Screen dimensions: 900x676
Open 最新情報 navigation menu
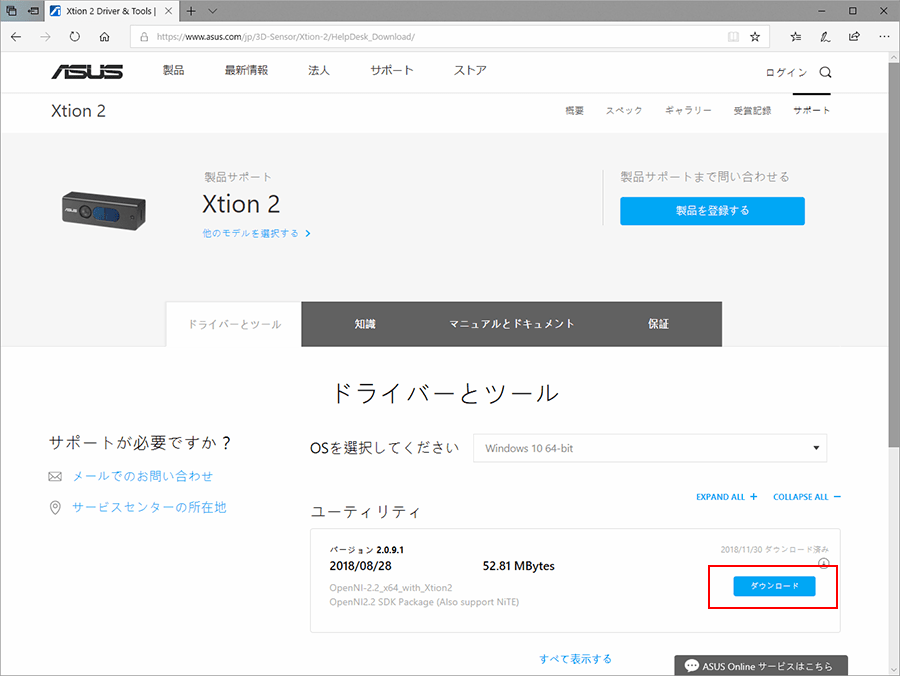pos(246,70)
